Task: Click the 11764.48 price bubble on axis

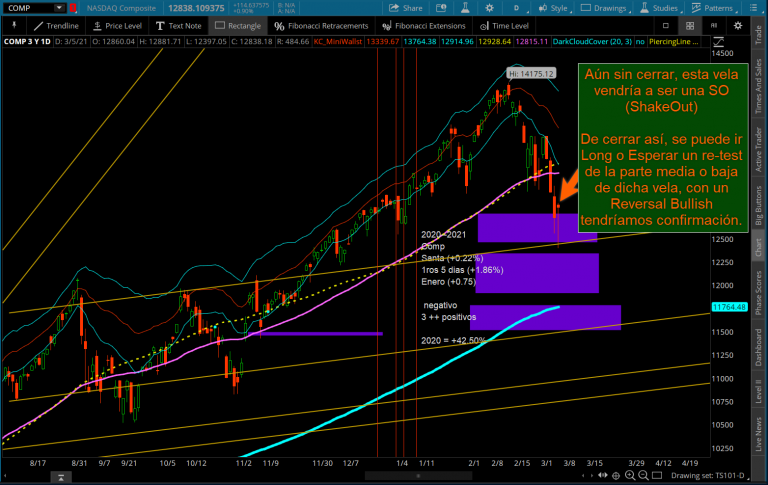Action: click(729, 307)
